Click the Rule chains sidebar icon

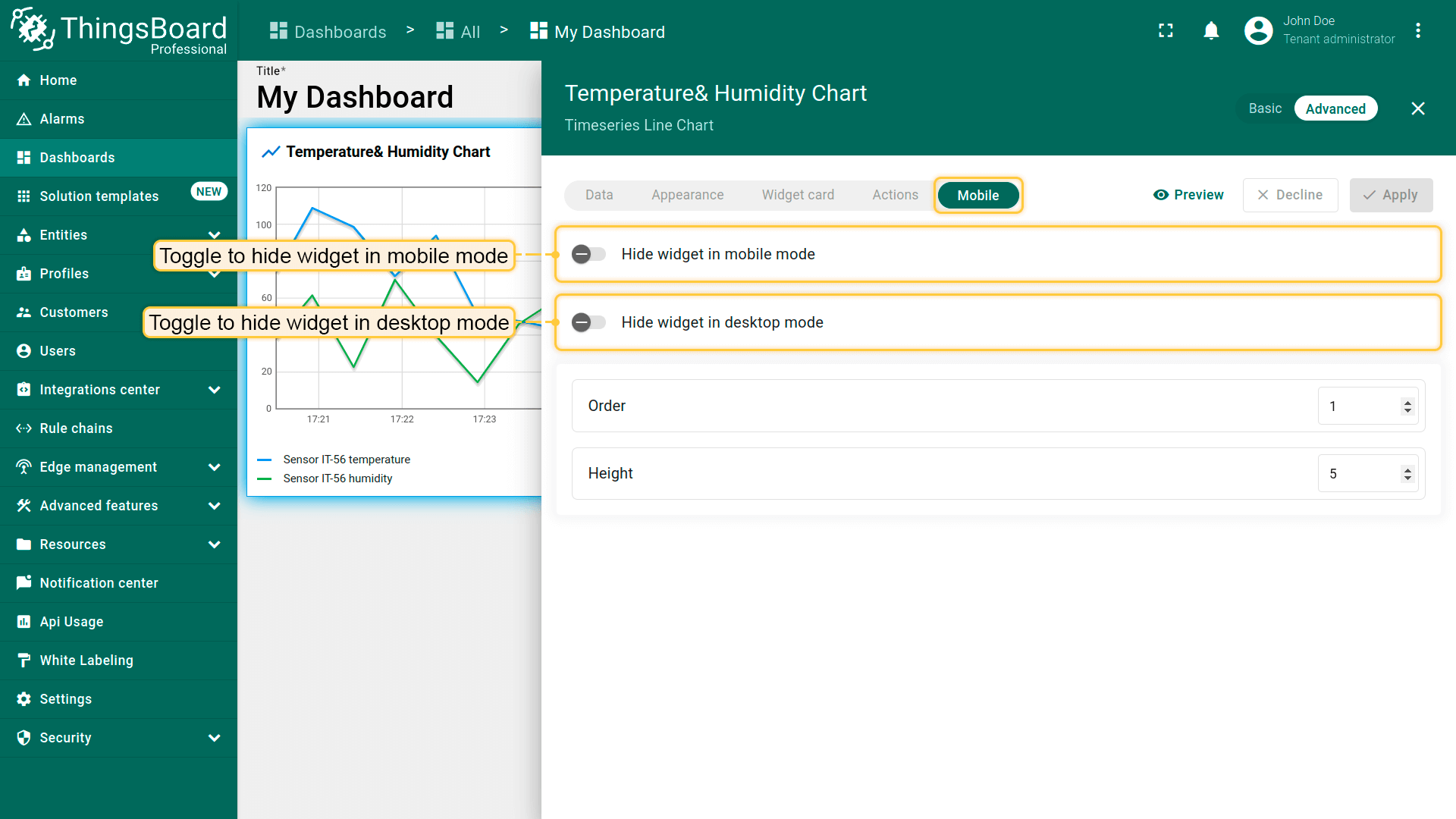click(24, 428)
